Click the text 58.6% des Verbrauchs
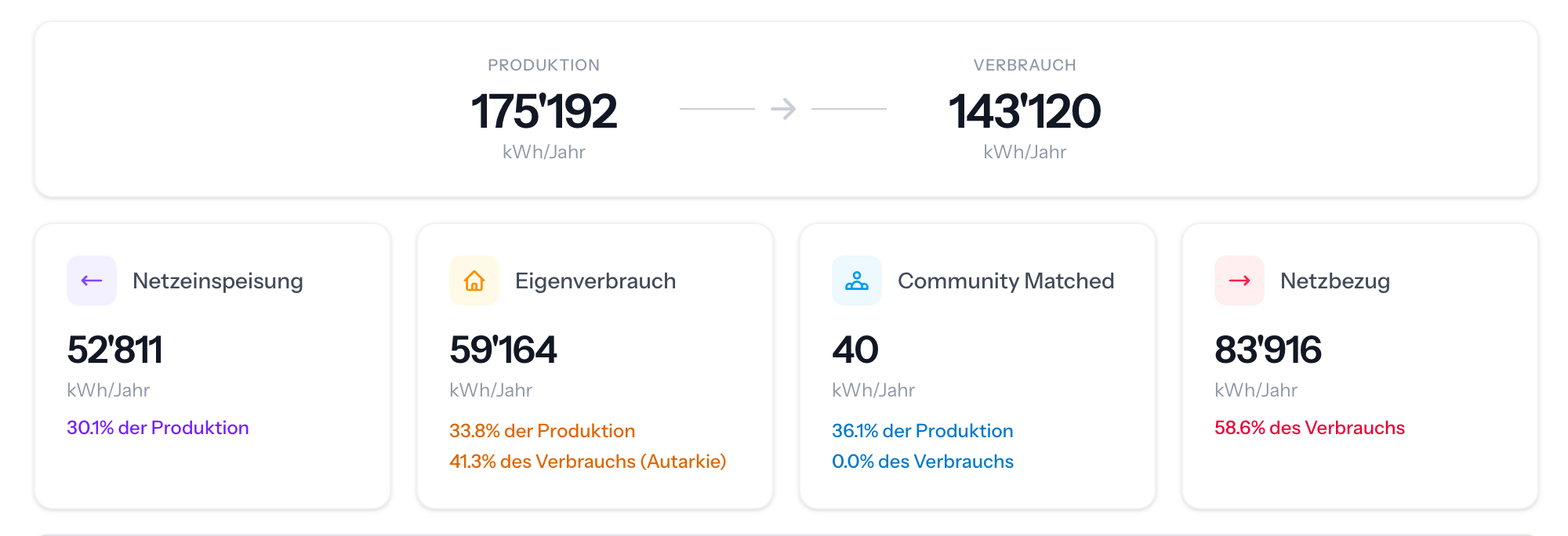This screenshot has height=536, width=1568. (x=1309, y=428)
